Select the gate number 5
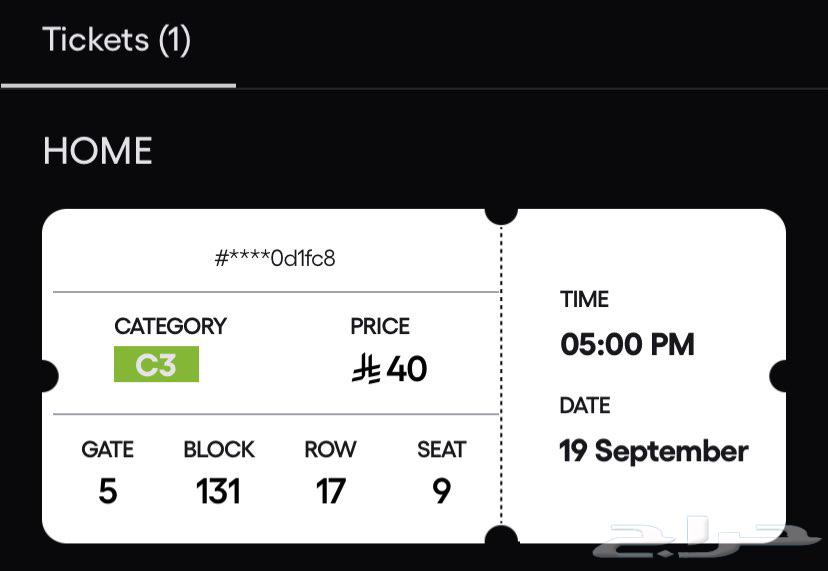The width and height of the screenshot is (828, 571). tap(107, 491)
